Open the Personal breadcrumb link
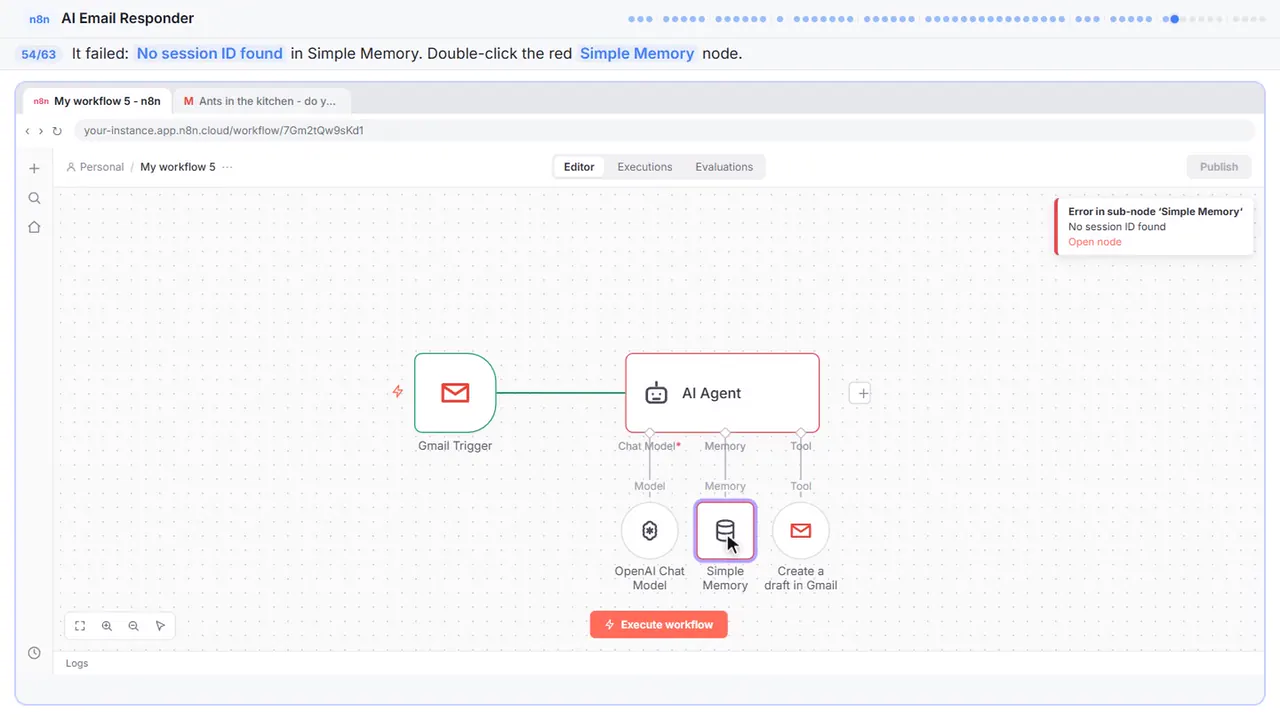The height and width of the screenshot is (720, 1280). coord(95,167)
